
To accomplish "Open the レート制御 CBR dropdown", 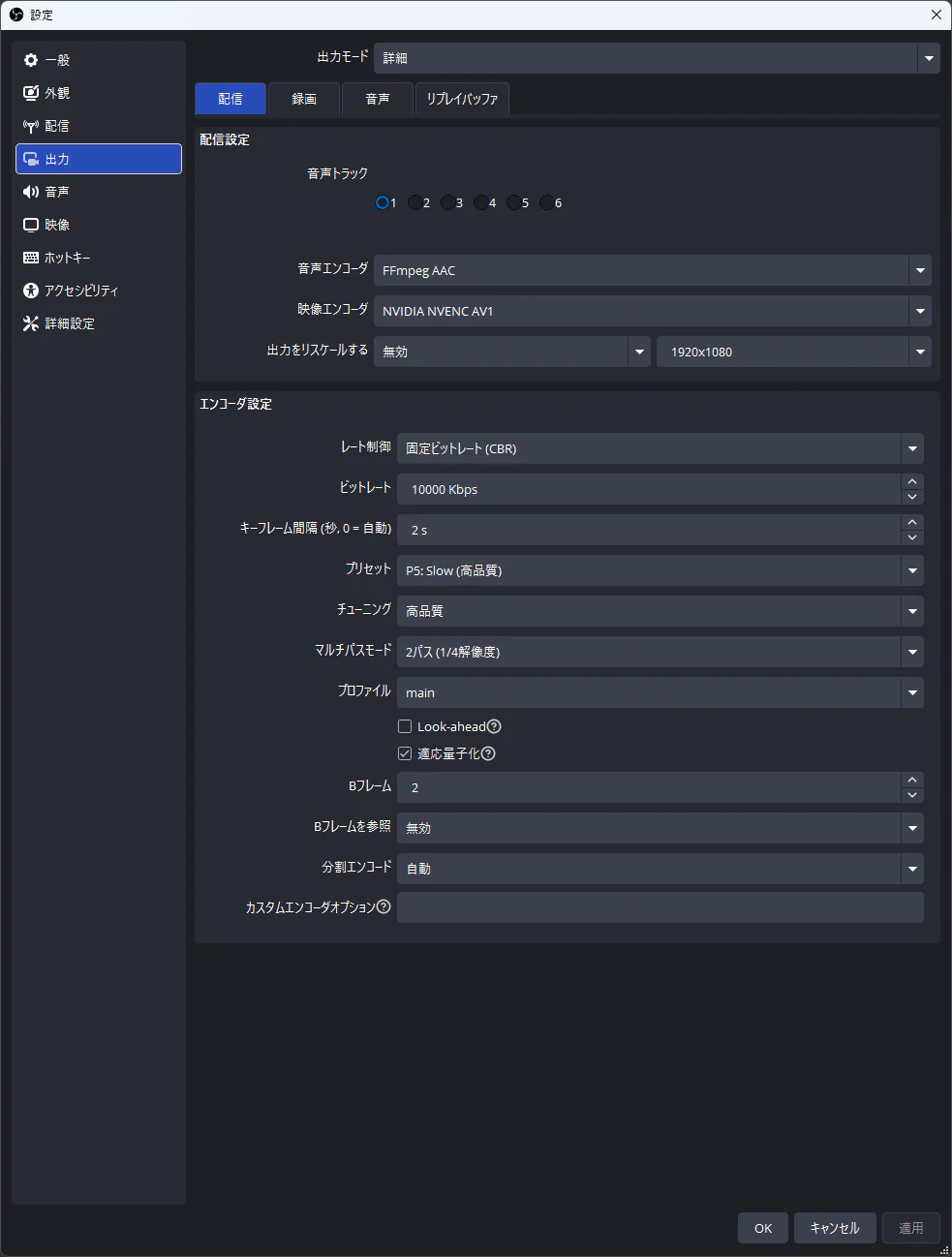I will point(911,448).
